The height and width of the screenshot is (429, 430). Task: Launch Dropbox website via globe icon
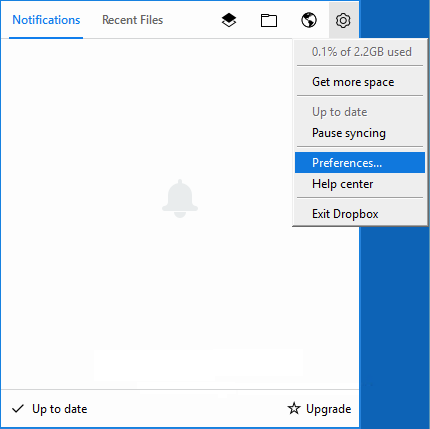(309, 20)
